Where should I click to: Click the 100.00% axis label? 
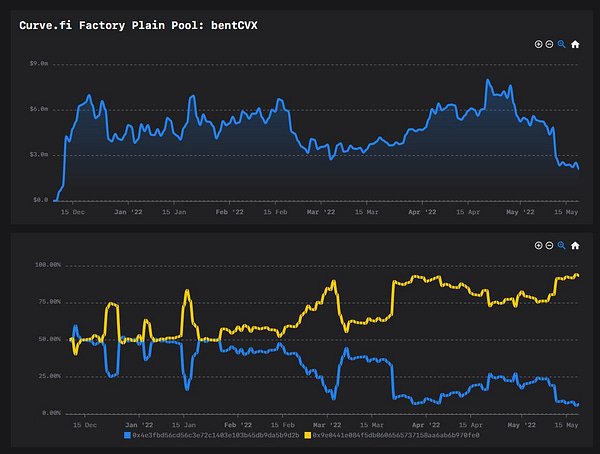(x=48, y=265)
